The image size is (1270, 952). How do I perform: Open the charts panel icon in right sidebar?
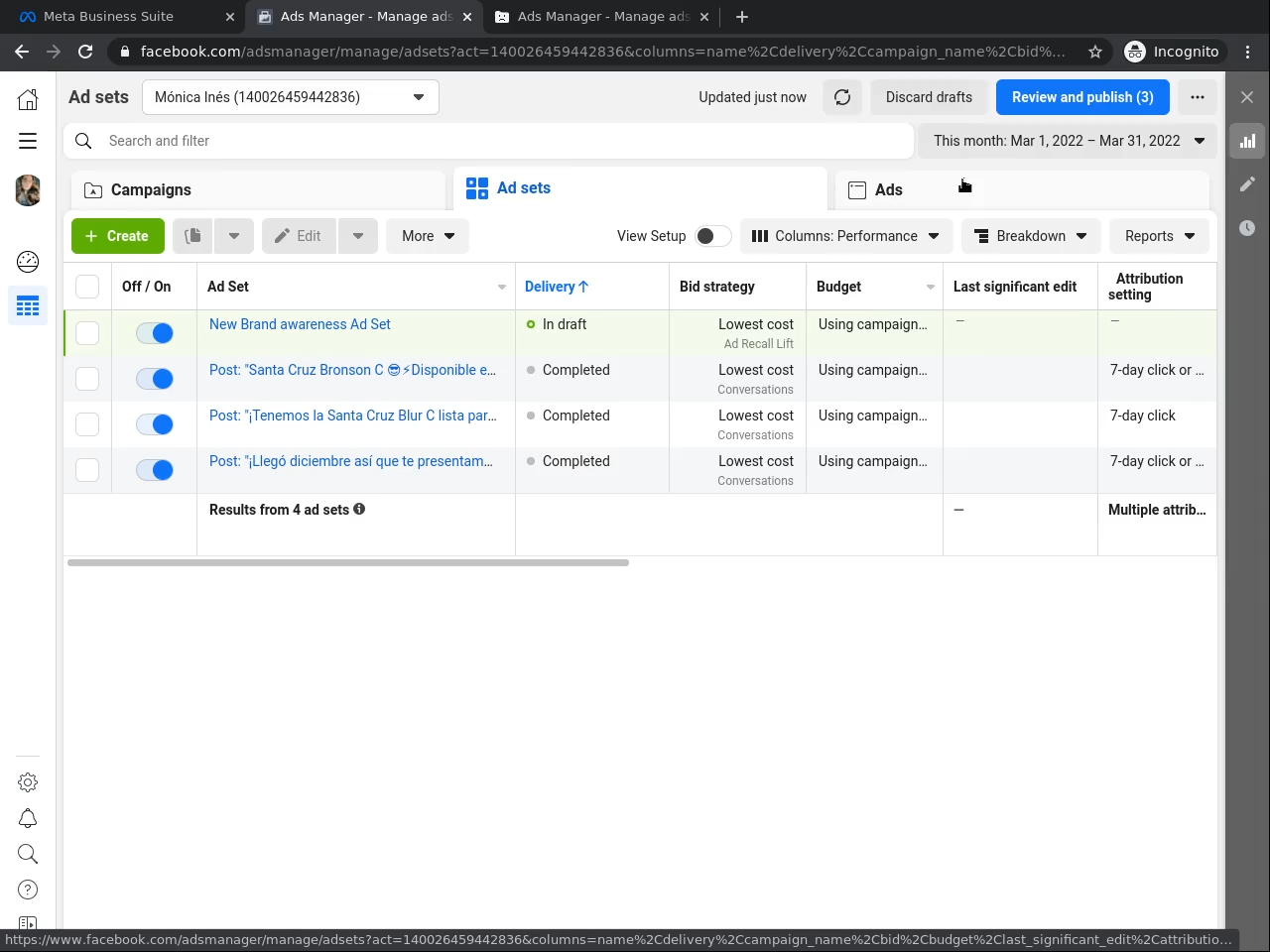click(x=1247, y=141)
